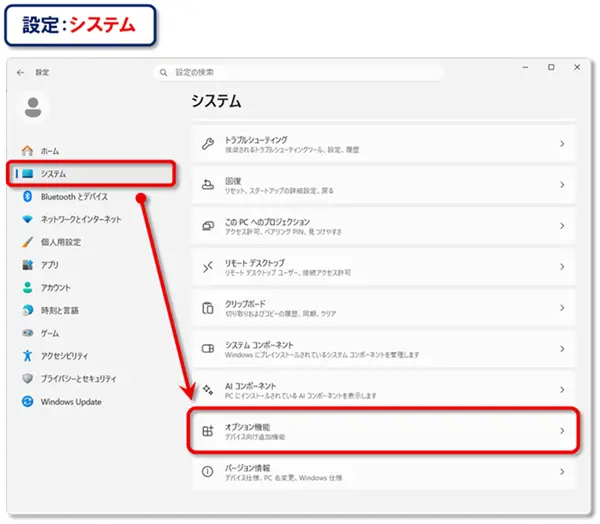
Task: Click the search magnifier icon
Action: [163, 72]
